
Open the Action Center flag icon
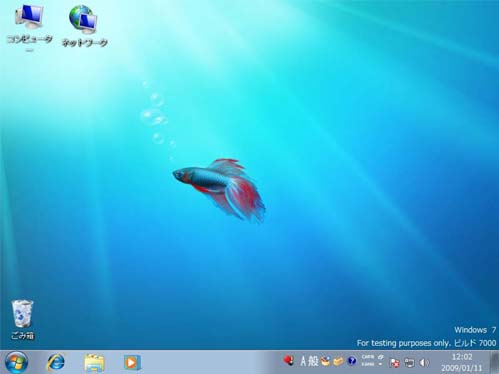point(395,363)
